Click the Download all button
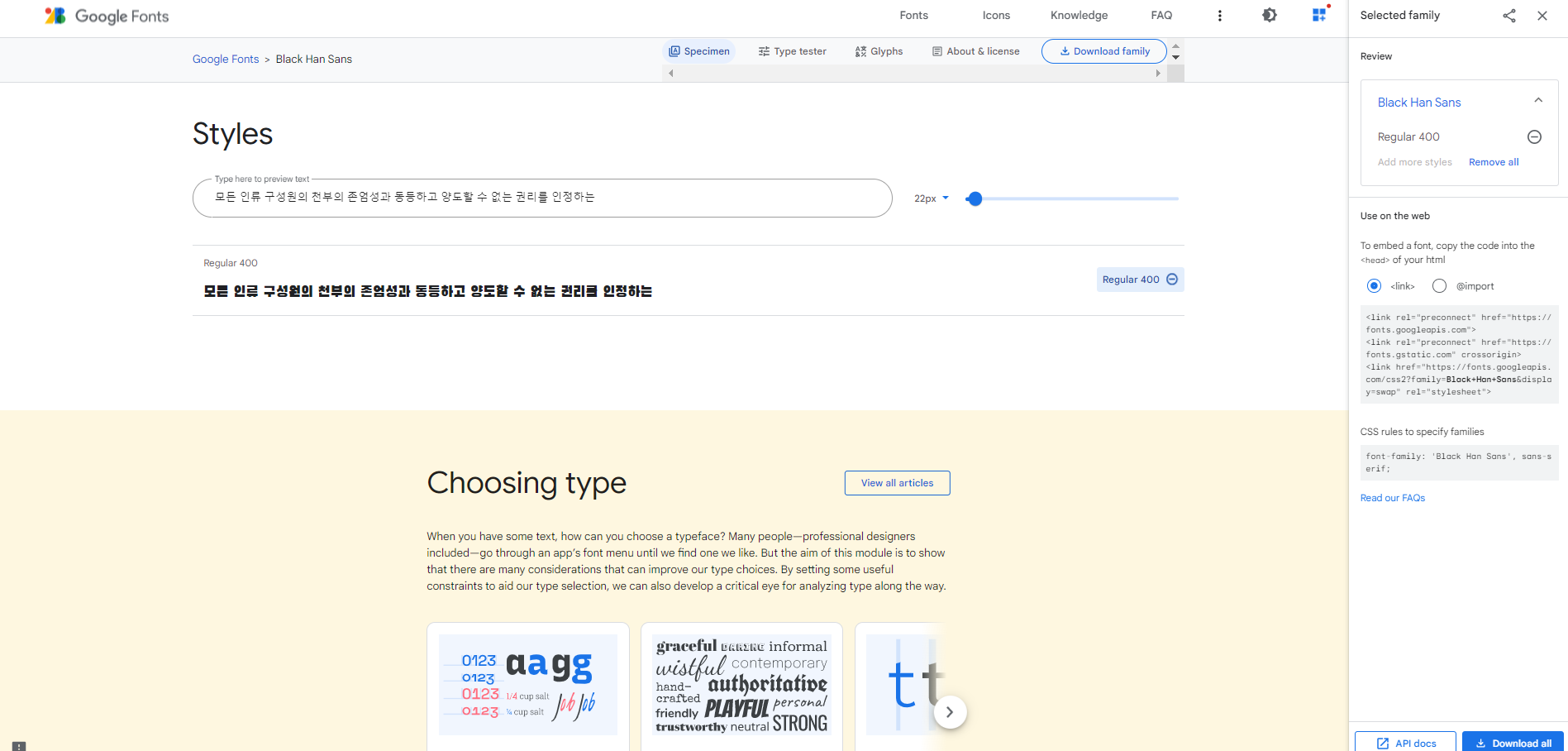 [1513, 742]
